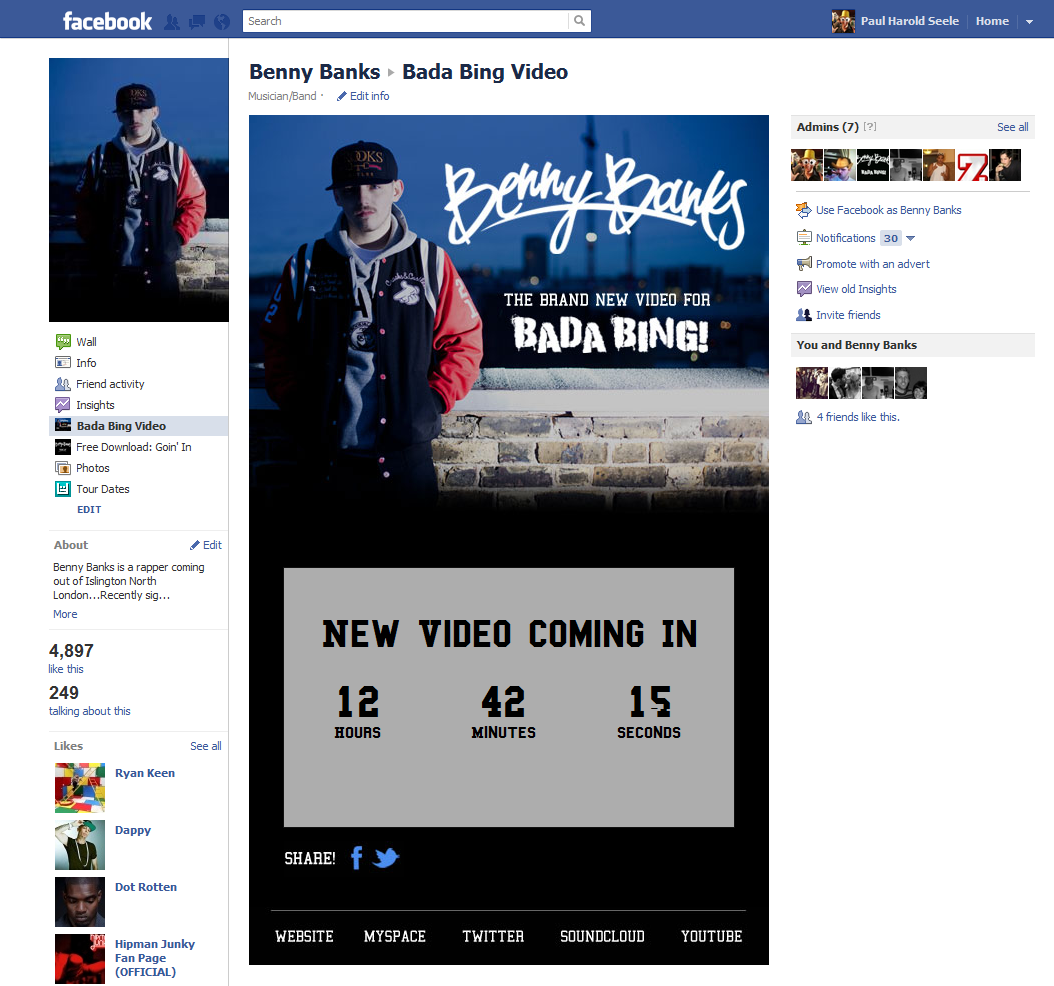Focus the Search input field
This screenshot has height=986, width=1054.
tap(406, 21)
